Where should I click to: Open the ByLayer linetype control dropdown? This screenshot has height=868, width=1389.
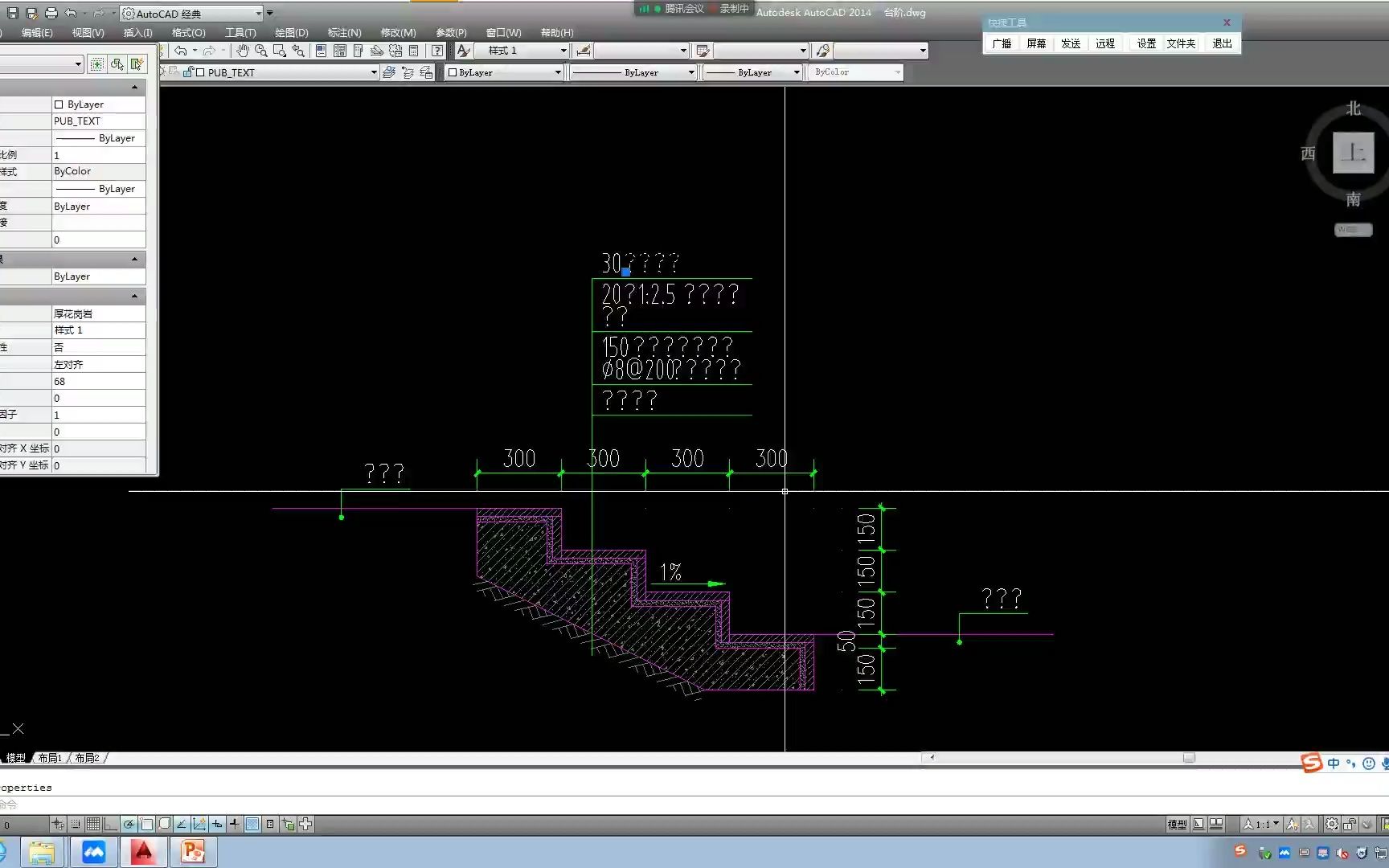coord(633,72)
